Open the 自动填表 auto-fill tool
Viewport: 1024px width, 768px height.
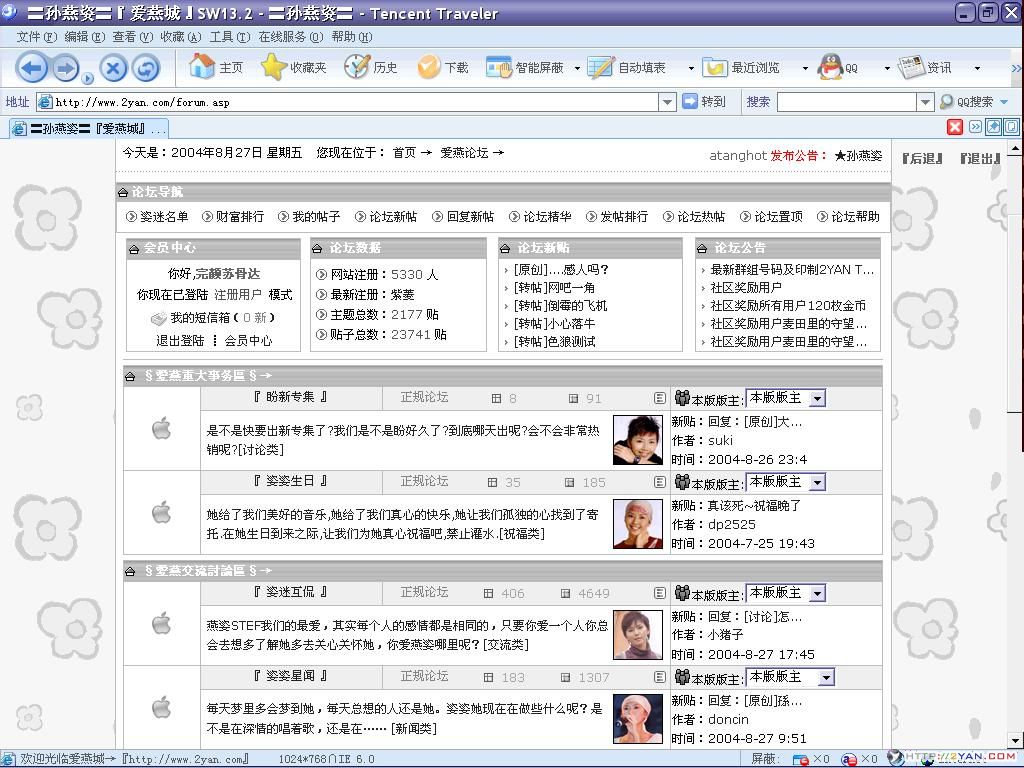[625, 67]
